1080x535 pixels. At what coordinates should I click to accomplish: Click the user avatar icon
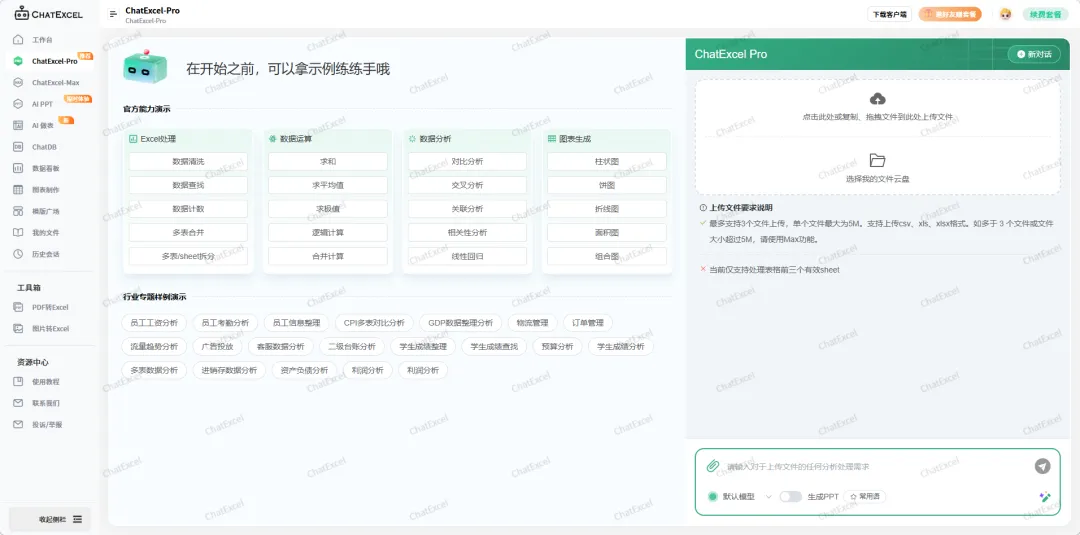1006,14
